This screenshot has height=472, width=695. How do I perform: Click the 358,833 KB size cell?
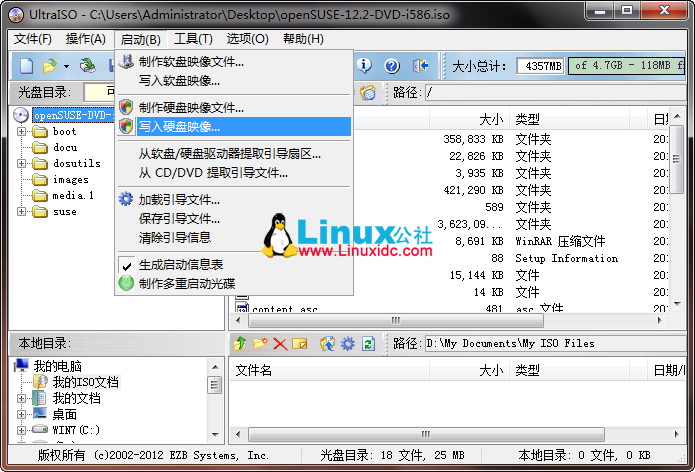coord(473,139)
